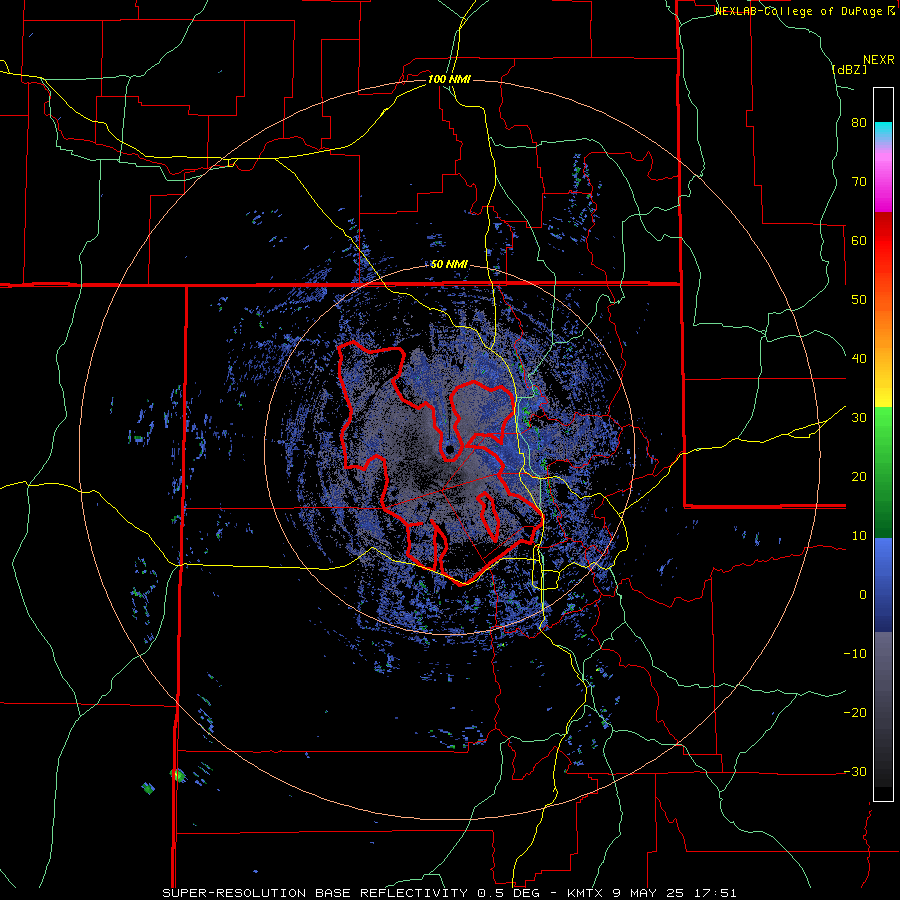
Task: Click the -20 value on the dBZ scale
Action: point(855,713)
